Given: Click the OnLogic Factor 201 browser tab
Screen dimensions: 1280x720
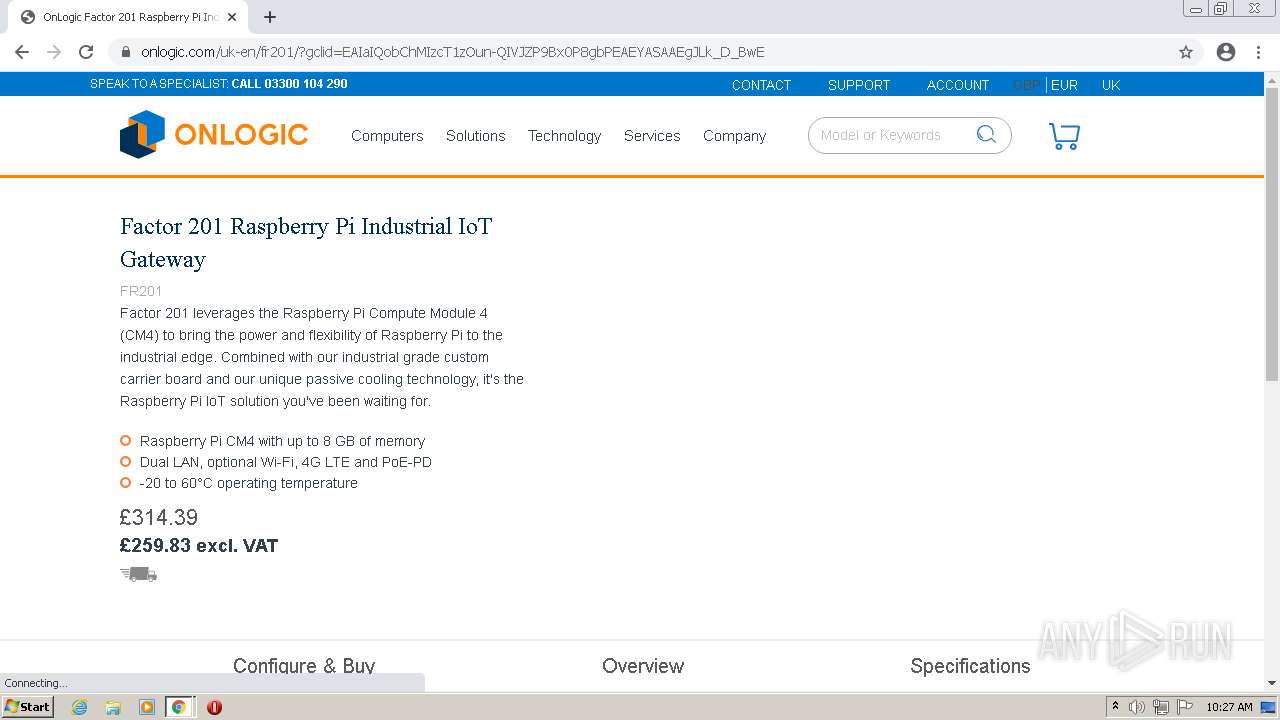Looking at the screenshot, I should point(130,17).
